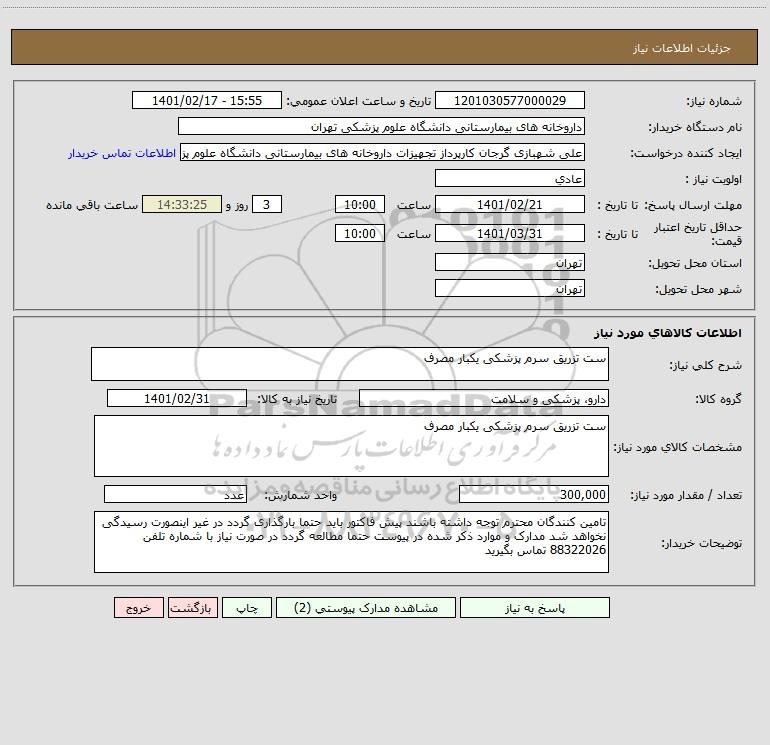770x745 pixels.
Task: Click the priority field عادي
Action: (510, 179)
